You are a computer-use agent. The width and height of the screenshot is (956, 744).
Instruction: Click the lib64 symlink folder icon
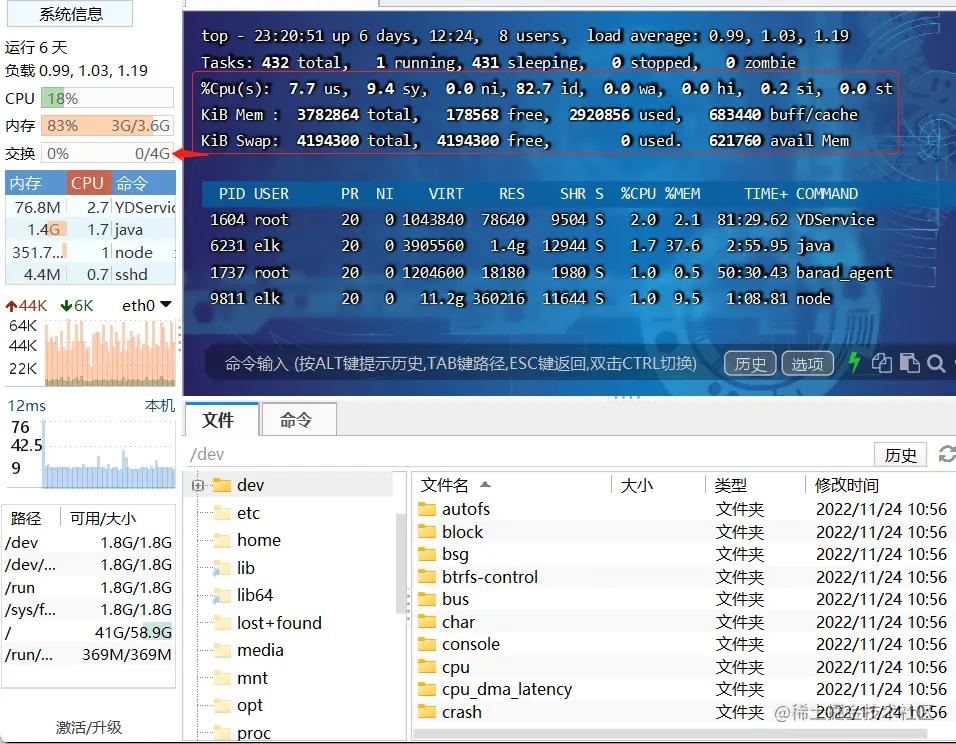(221, 595)
